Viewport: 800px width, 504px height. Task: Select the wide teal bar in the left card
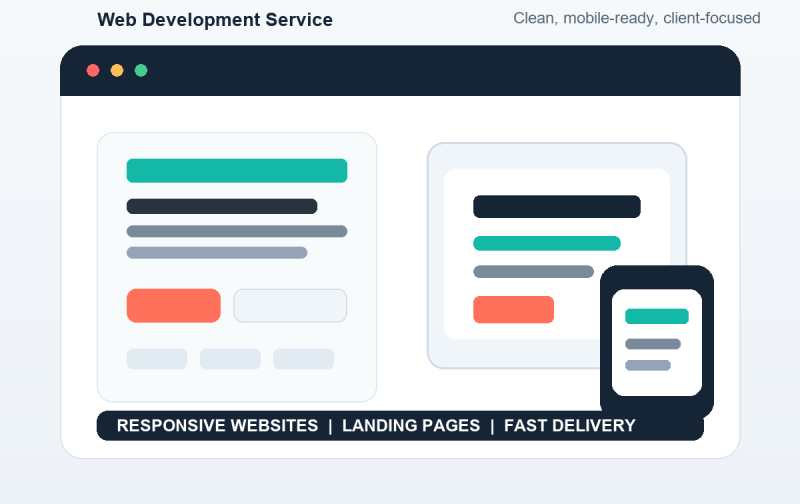(237, 170)
